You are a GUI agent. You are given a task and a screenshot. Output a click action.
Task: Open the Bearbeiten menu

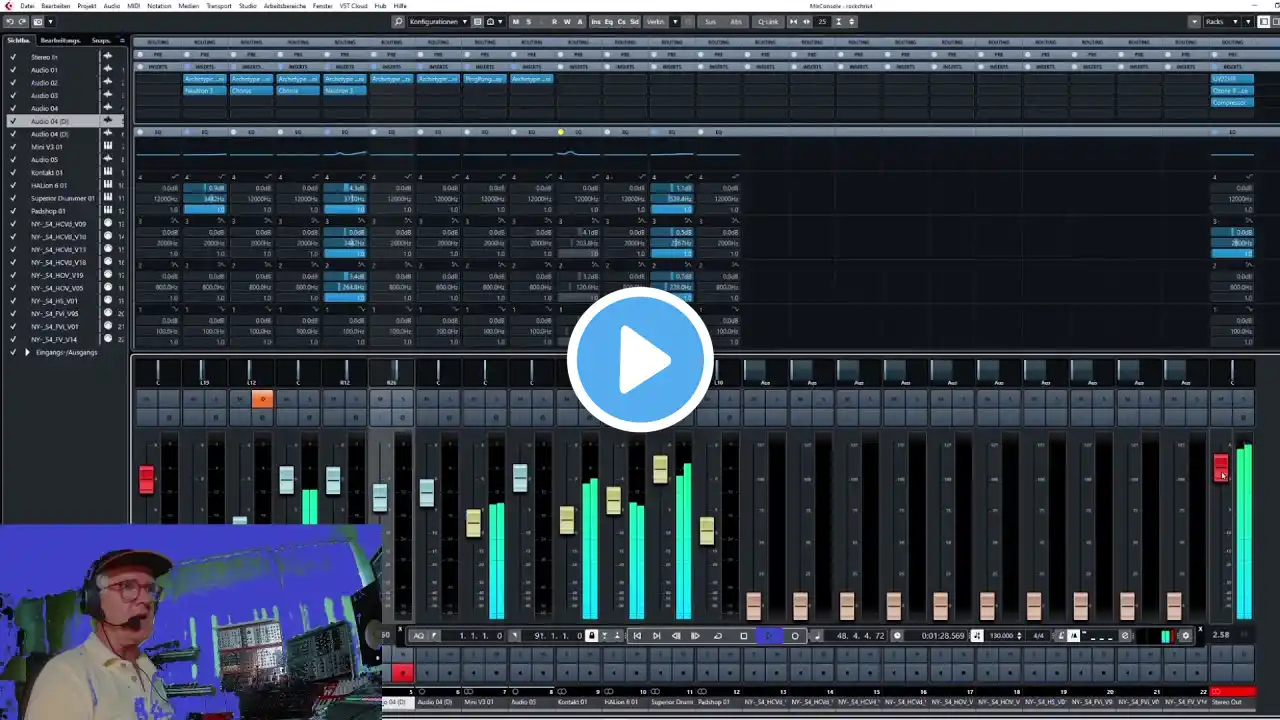tap(56, 6)
